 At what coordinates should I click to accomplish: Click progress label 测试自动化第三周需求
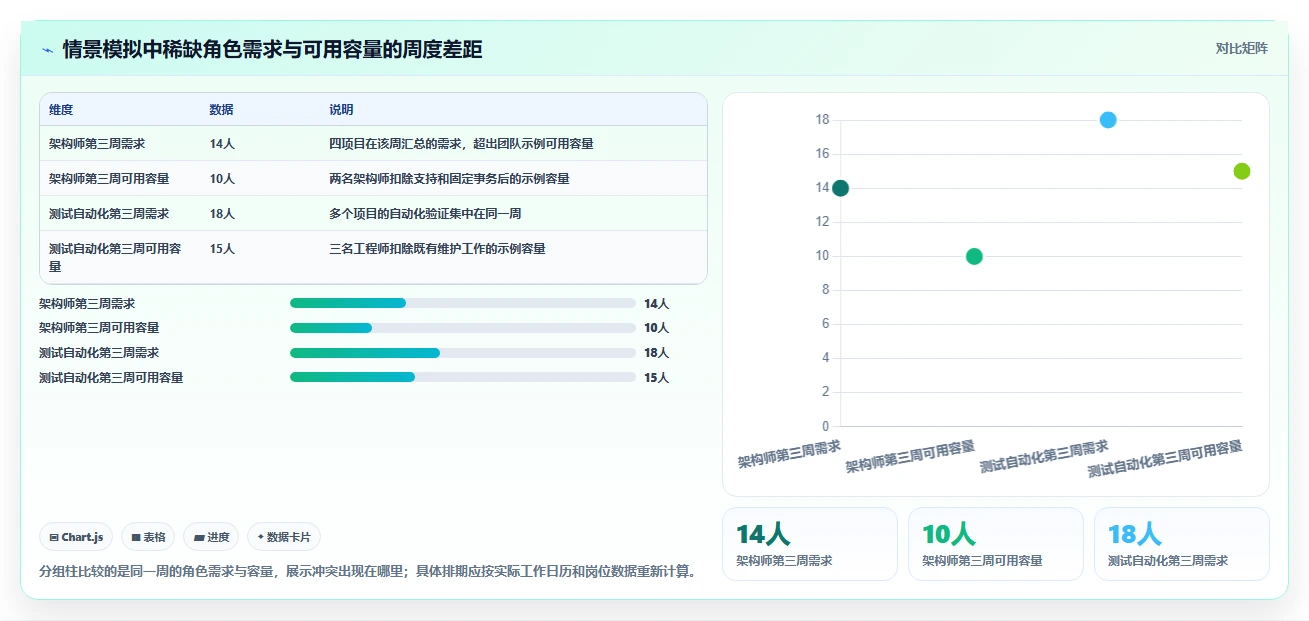click(99, 353)
